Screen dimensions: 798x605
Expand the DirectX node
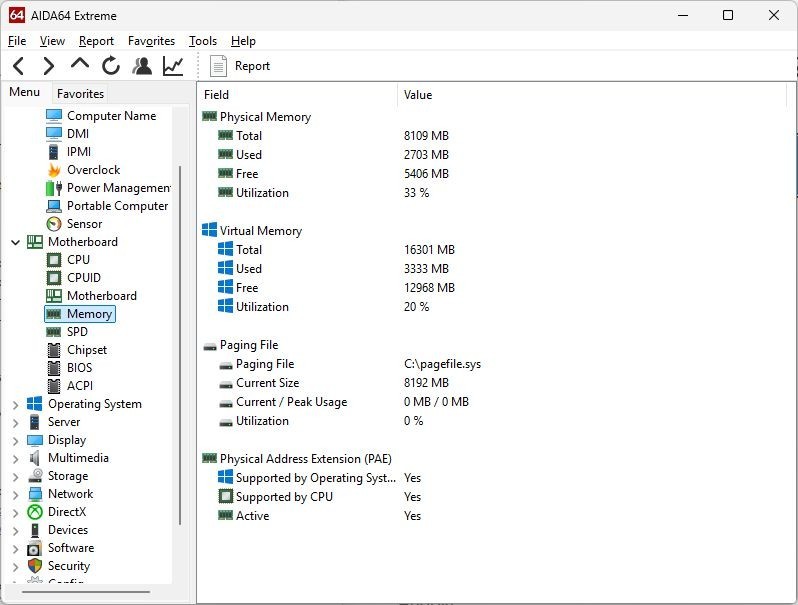[16, 512]
